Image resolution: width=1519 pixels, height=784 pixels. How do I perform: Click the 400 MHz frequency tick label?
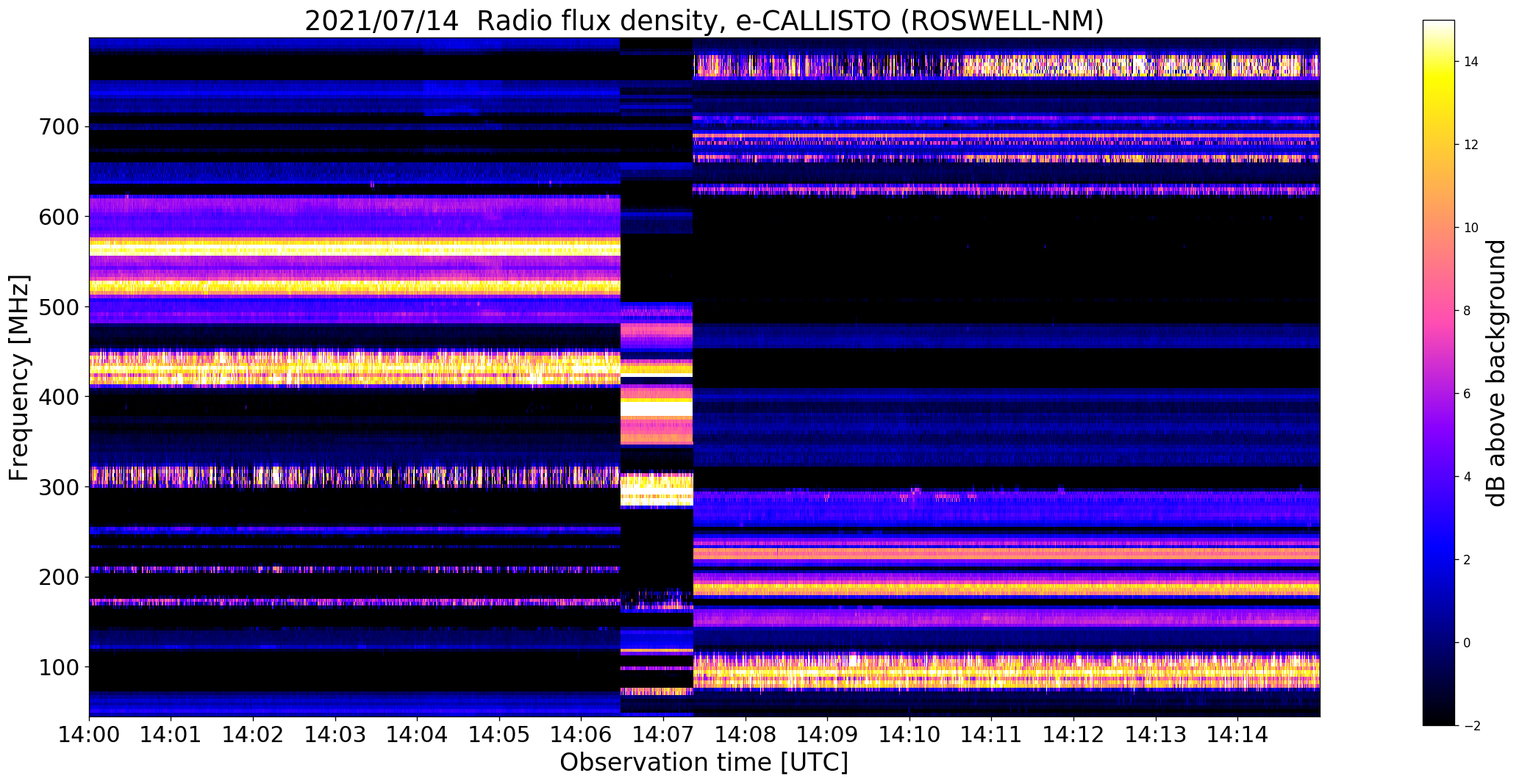pyautogui.click(x=57, y=397)
